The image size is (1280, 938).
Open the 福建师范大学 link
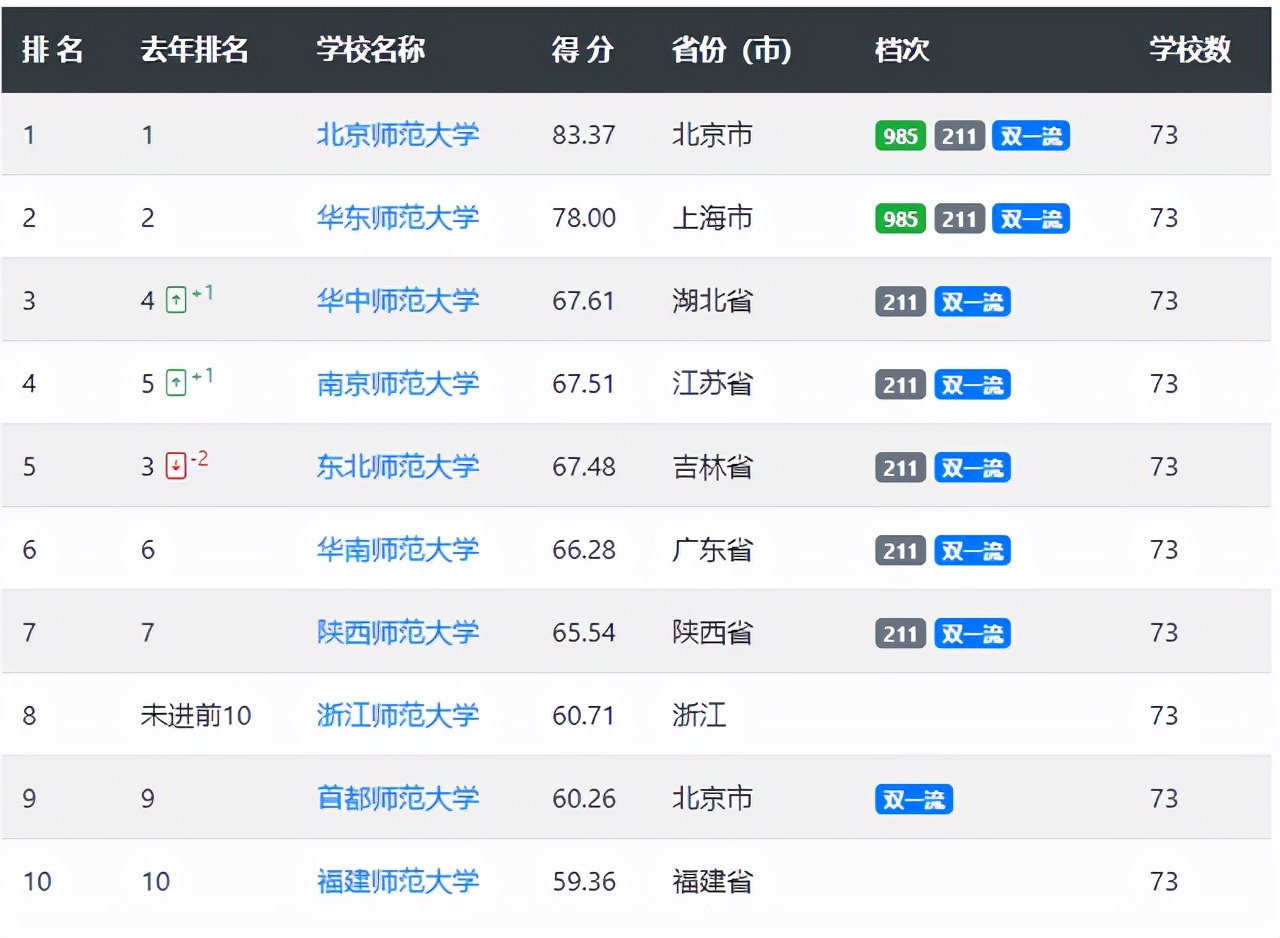coord(398,882)
